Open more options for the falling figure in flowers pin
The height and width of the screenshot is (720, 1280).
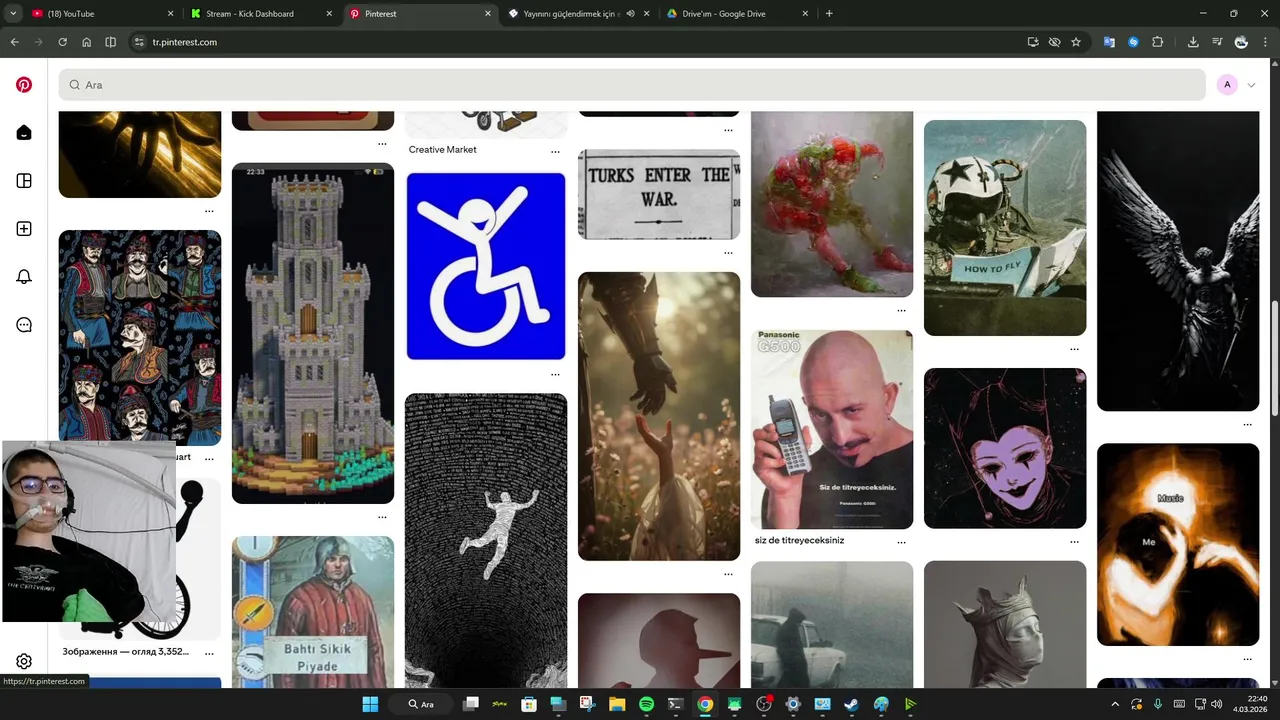coord(728,574)
